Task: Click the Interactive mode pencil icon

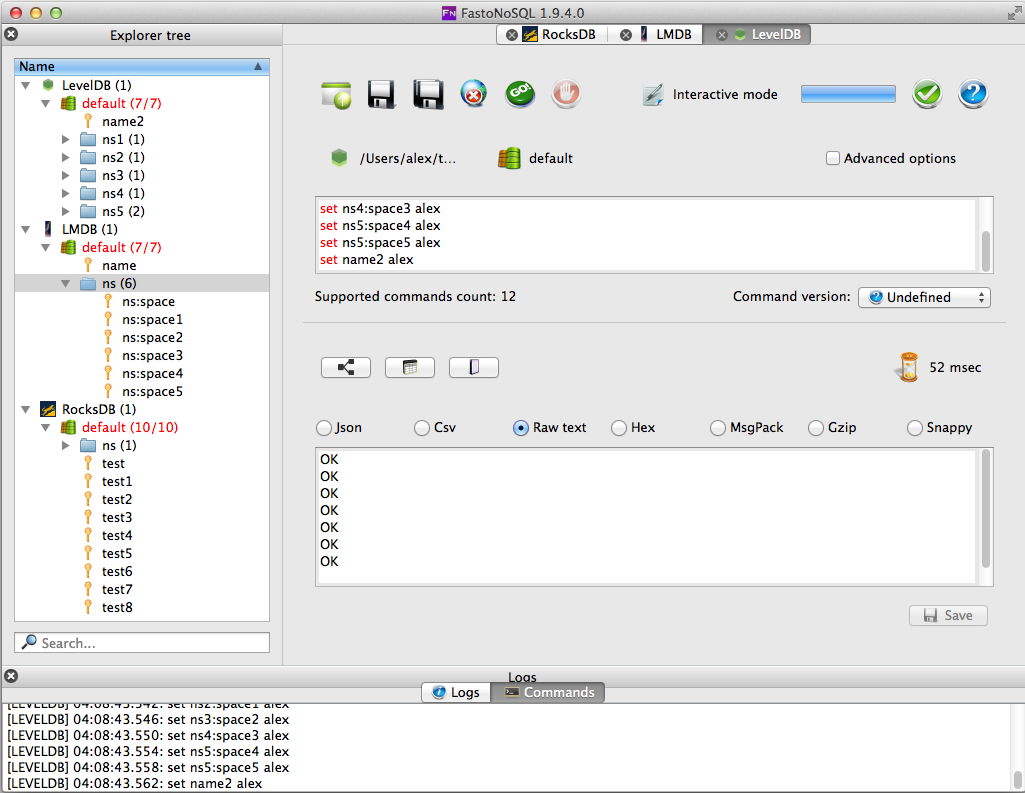Action: [652, 95]
